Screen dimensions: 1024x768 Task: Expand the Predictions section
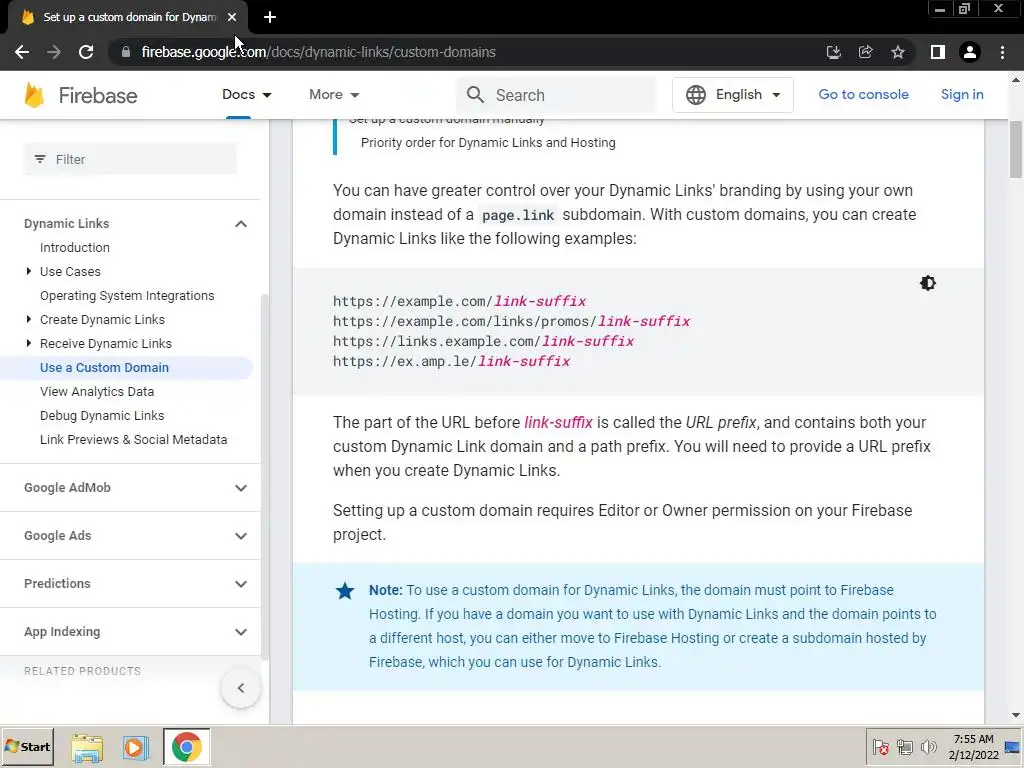click(241, 584)
